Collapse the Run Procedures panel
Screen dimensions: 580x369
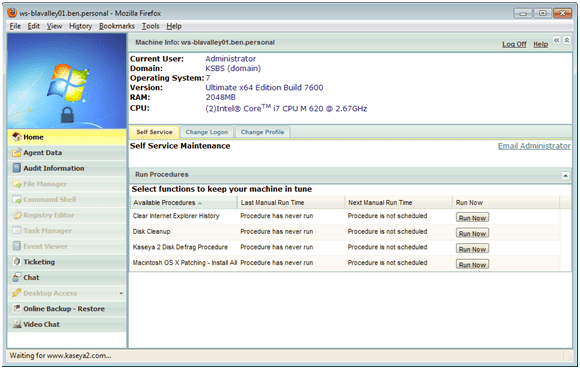coord(565,176)
